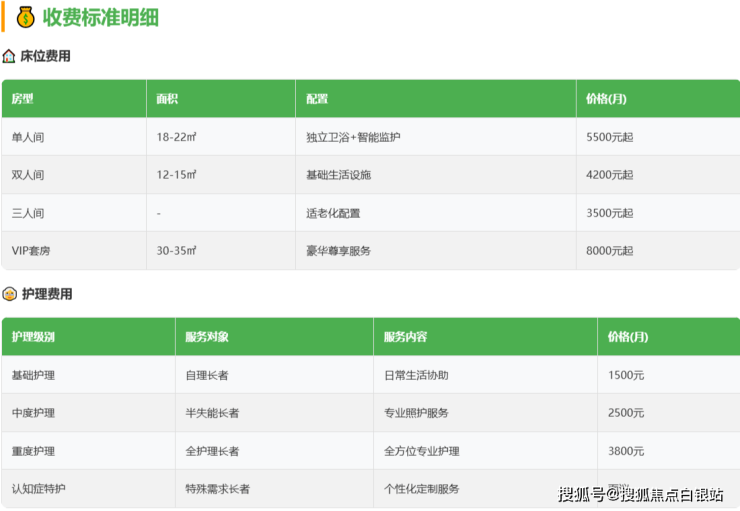
Task: Click the 独立卫浴+智能监护 cell
Action: click(353, 137)
